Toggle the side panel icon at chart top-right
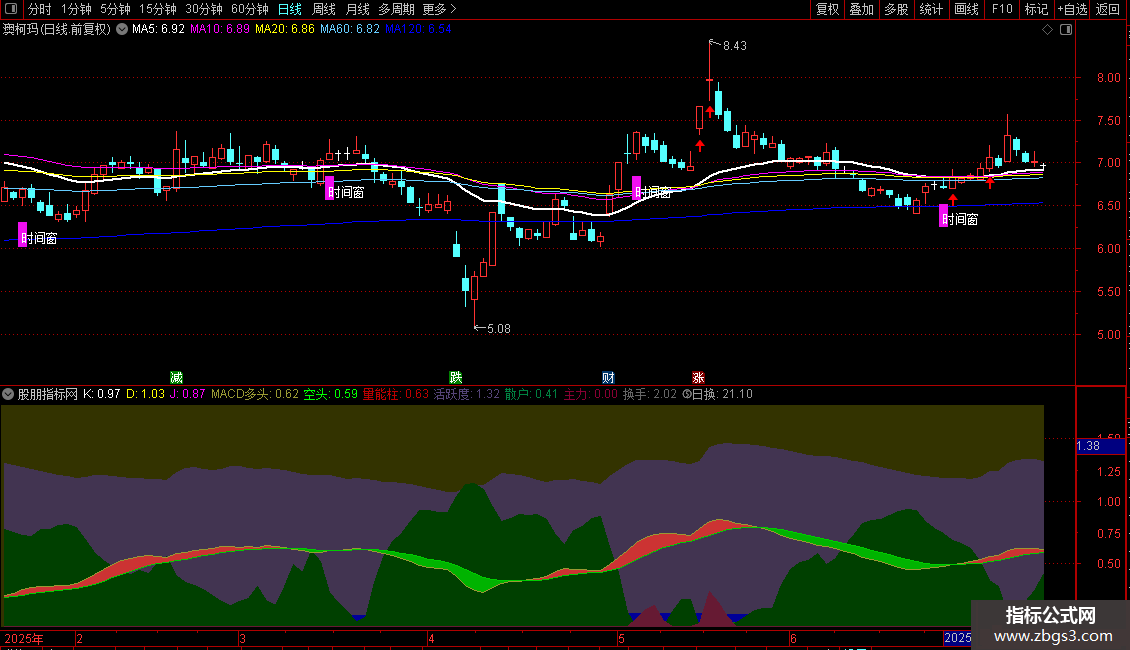The height and width of the screenshot is (650, 1130). tap(1066, 30)
